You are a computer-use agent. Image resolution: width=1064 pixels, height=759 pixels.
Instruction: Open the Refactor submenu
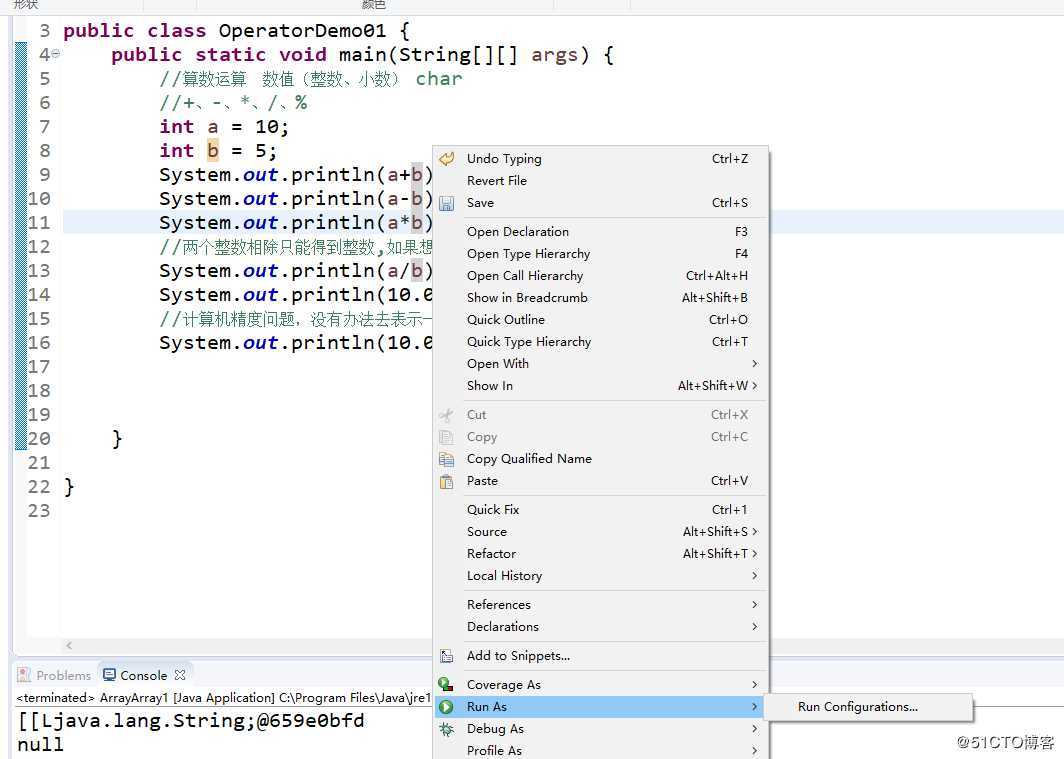tap(601, 553)
